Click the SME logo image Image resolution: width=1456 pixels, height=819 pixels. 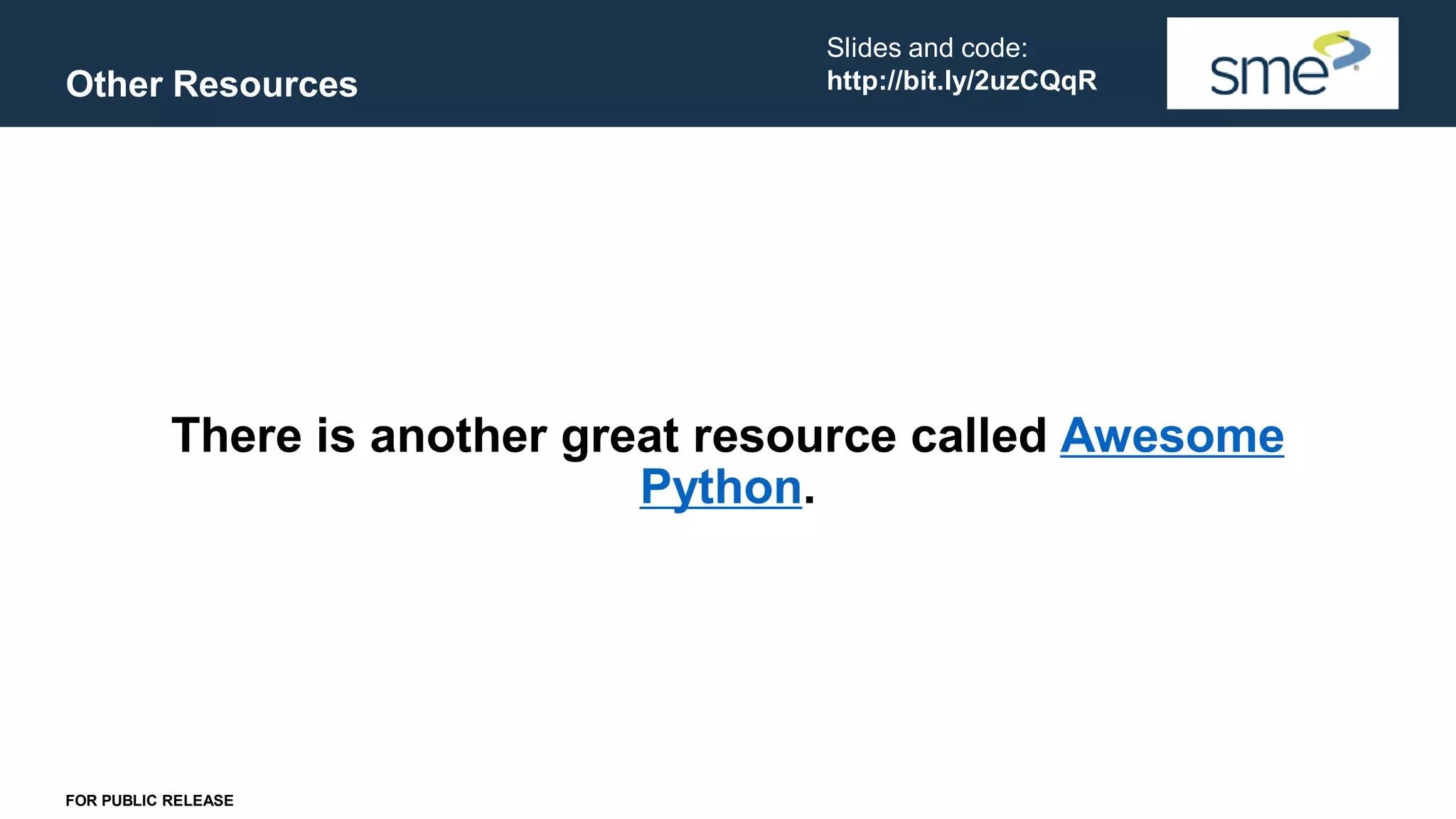click(x=1282, y=63)
